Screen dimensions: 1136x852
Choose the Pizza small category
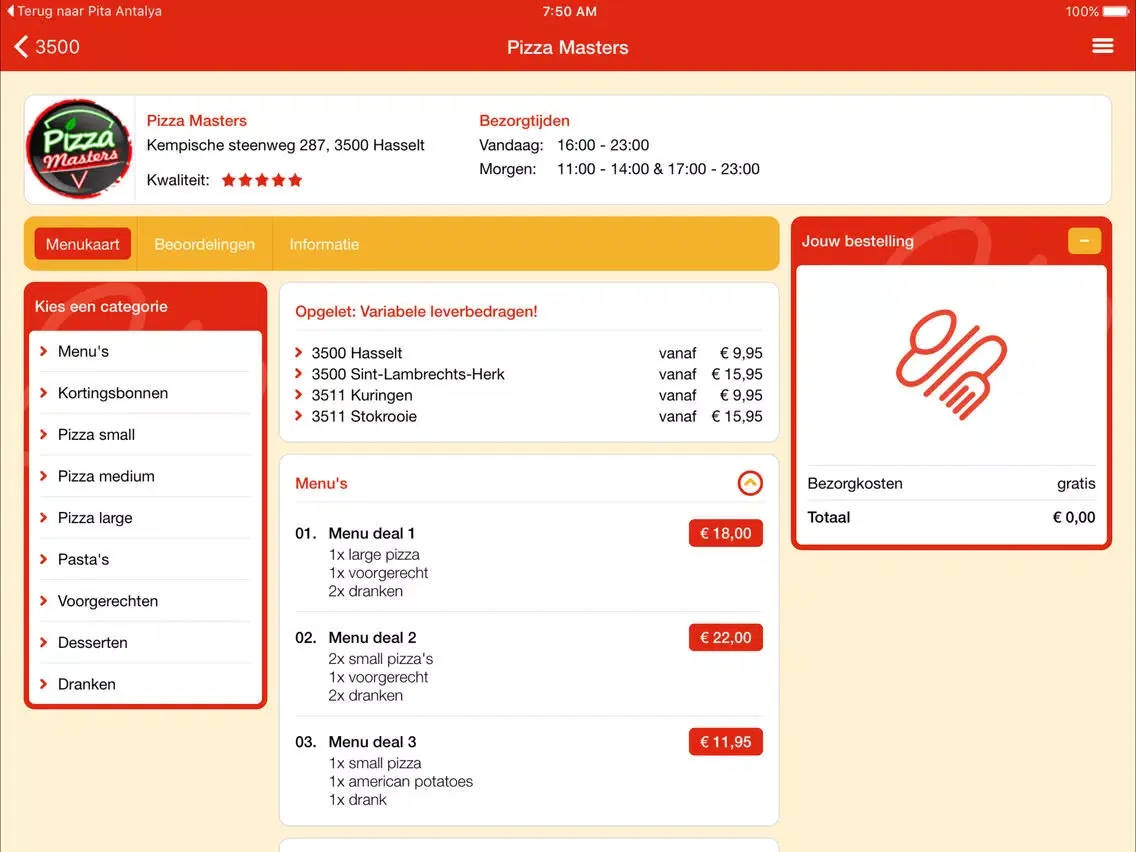[145, 435]
